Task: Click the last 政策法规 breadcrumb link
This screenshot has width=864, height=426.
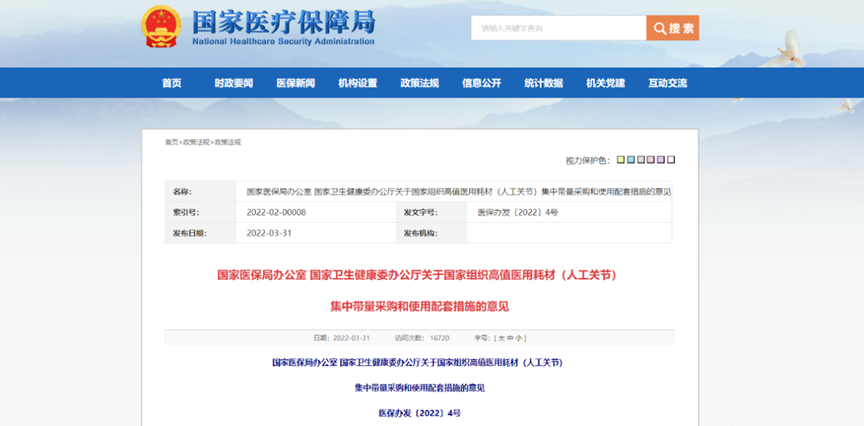Action: click(228, 142)
